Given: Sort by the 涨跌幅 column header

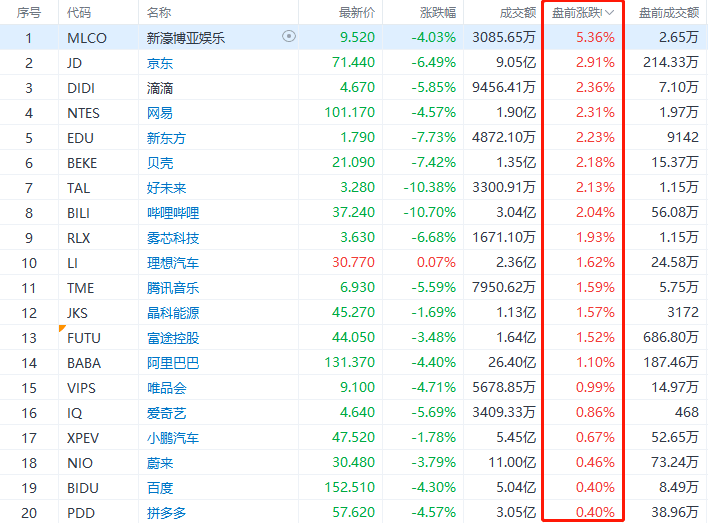Looking at the screenshot, I should (x=438, y=13).
